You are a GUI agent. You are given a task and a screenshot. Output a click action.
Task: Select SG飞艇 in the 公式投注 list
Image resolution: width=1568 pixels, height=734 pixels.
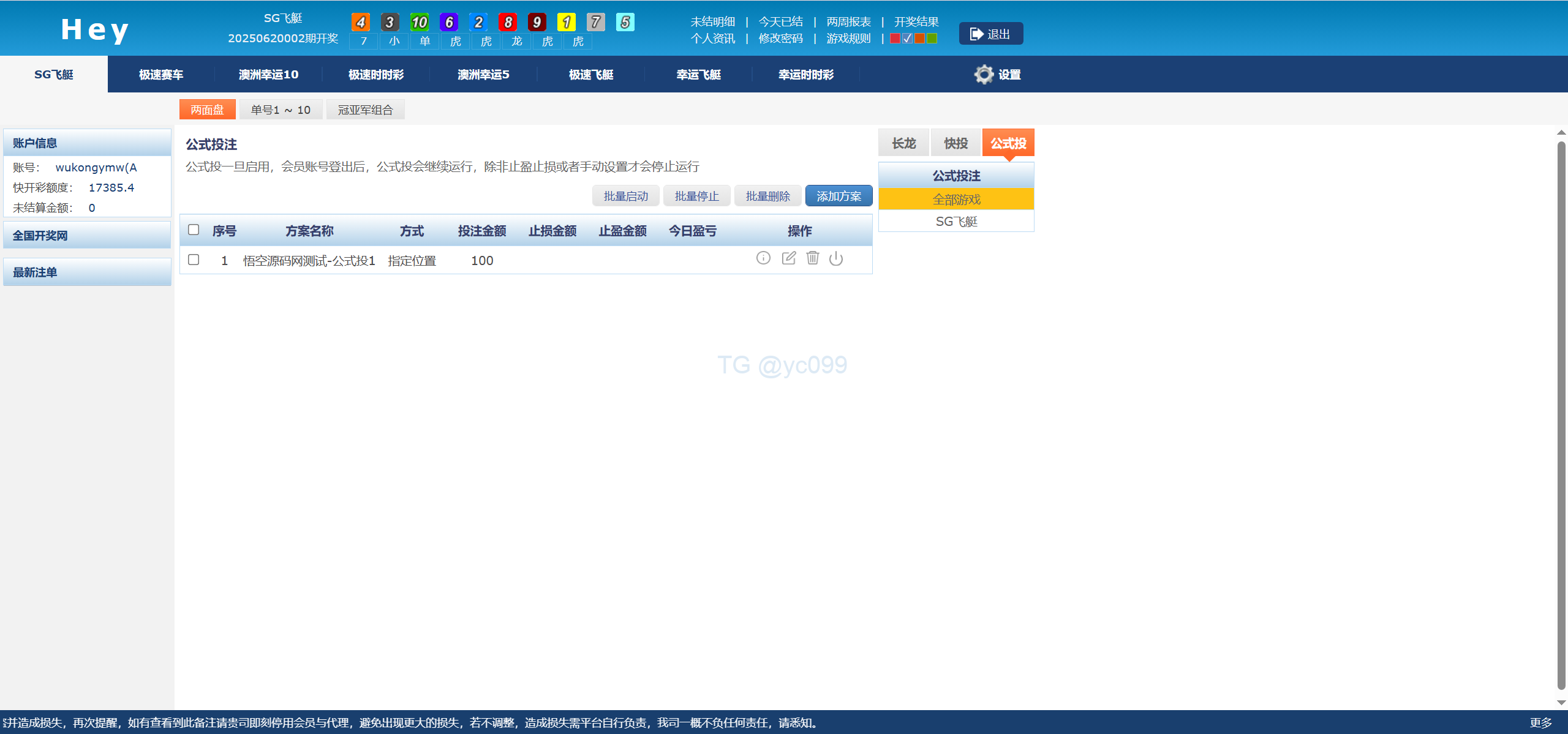(x=956, y=222)
